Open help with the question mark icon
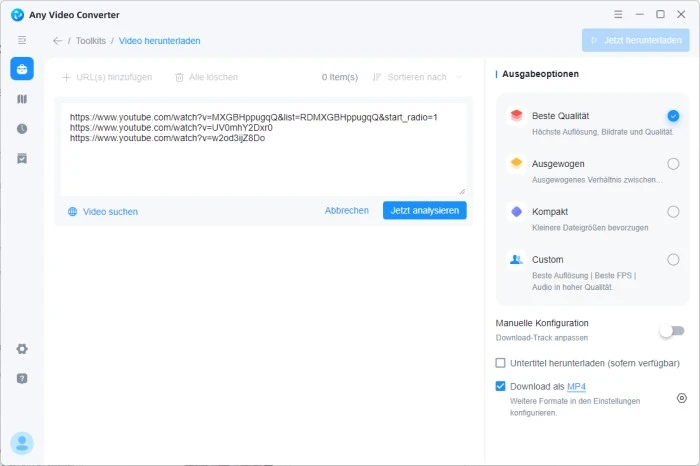The height and width of the screenshot is (466, 700). point(22,378)
